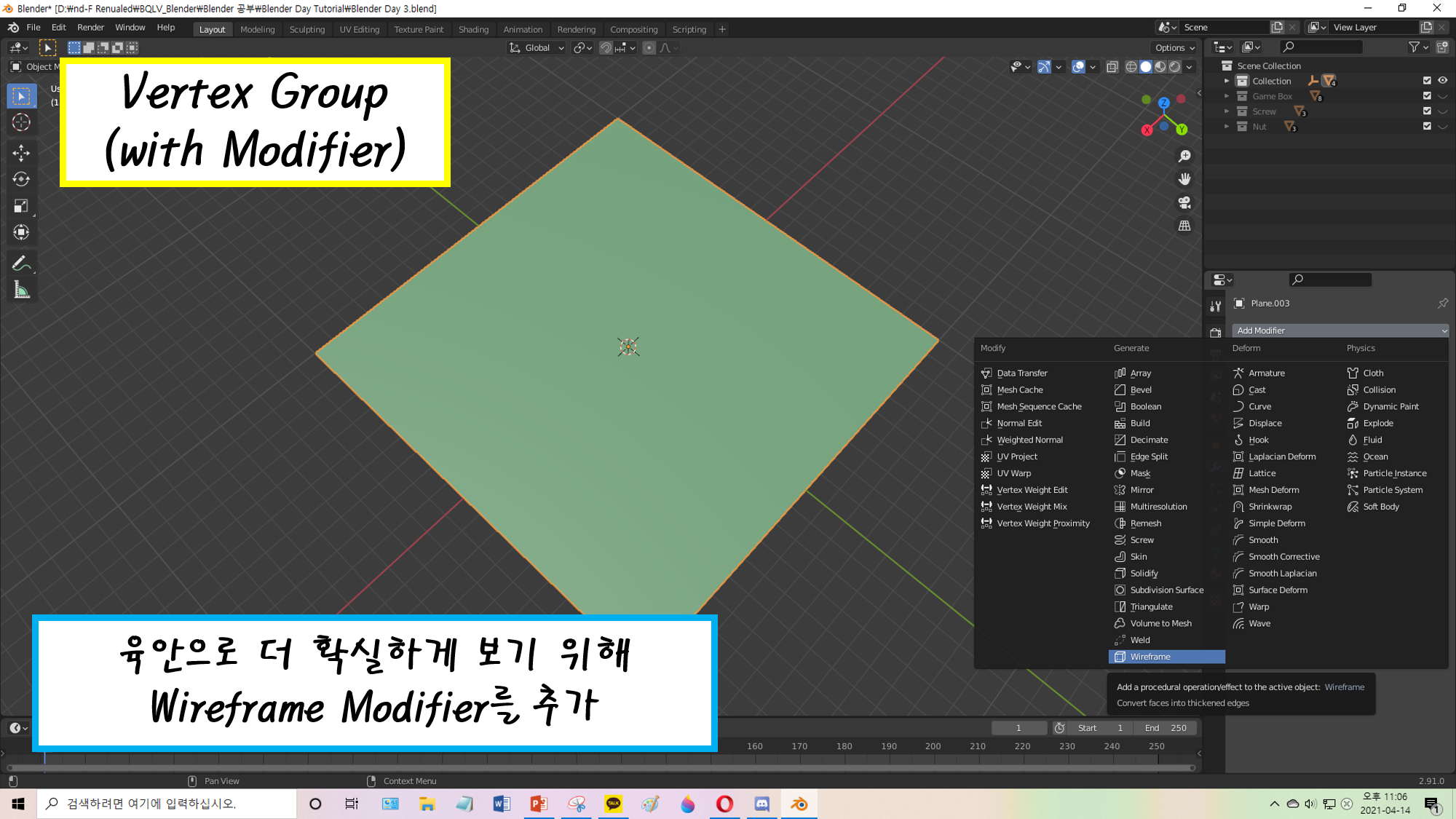The width and height of the screenshot is (1456, 819).
Task: Select the Measure ruler tool
Action: [21, 290]
